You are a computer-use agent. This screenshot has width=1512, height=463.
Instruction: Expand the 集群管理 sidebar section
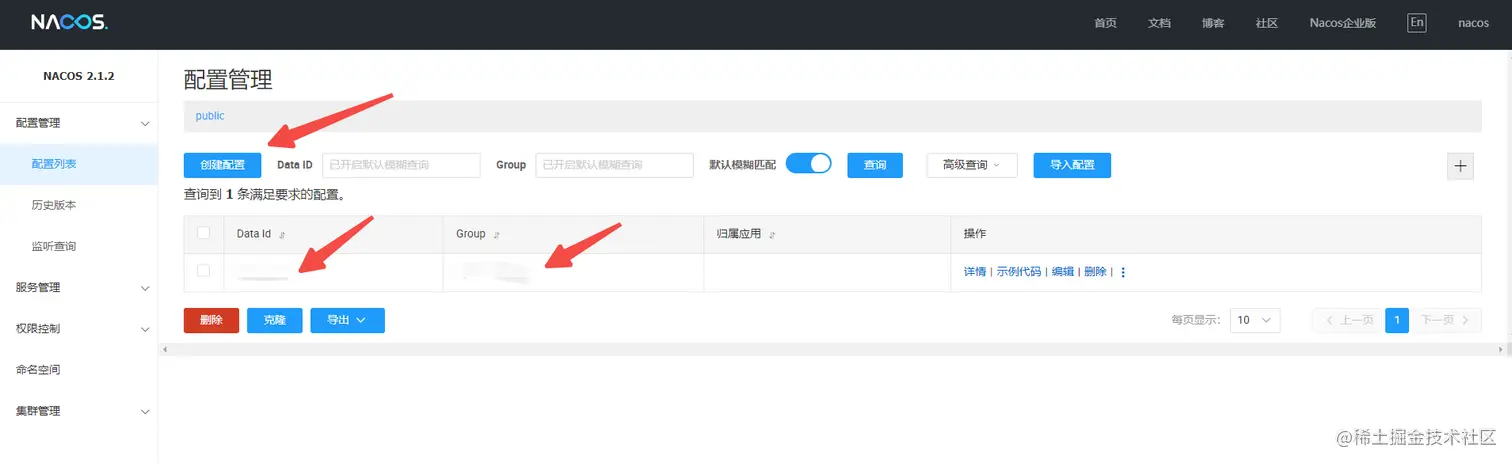pyautogui.click(x=79, y=411)
